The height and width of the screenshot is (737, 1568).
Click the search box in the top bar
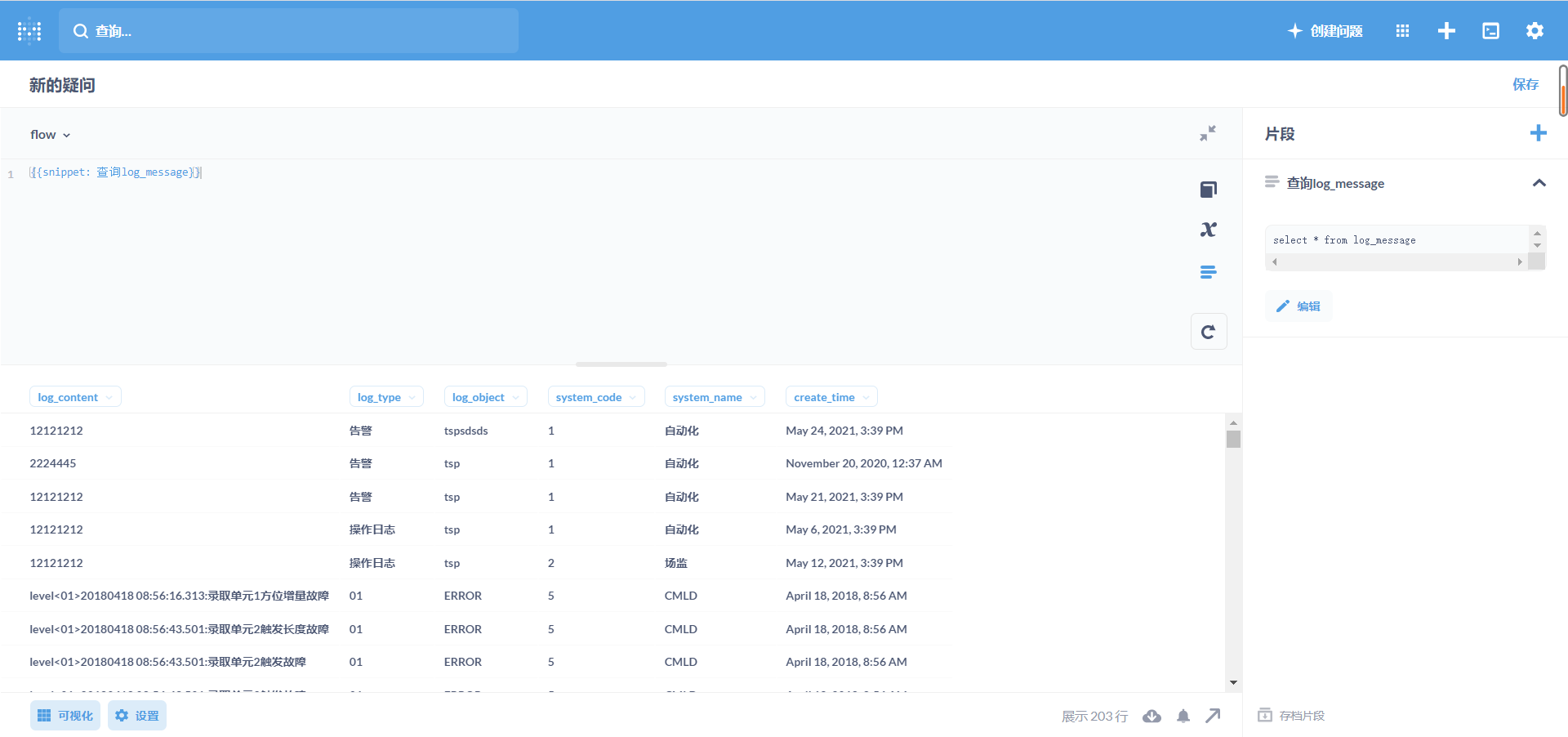coord(288,31)
